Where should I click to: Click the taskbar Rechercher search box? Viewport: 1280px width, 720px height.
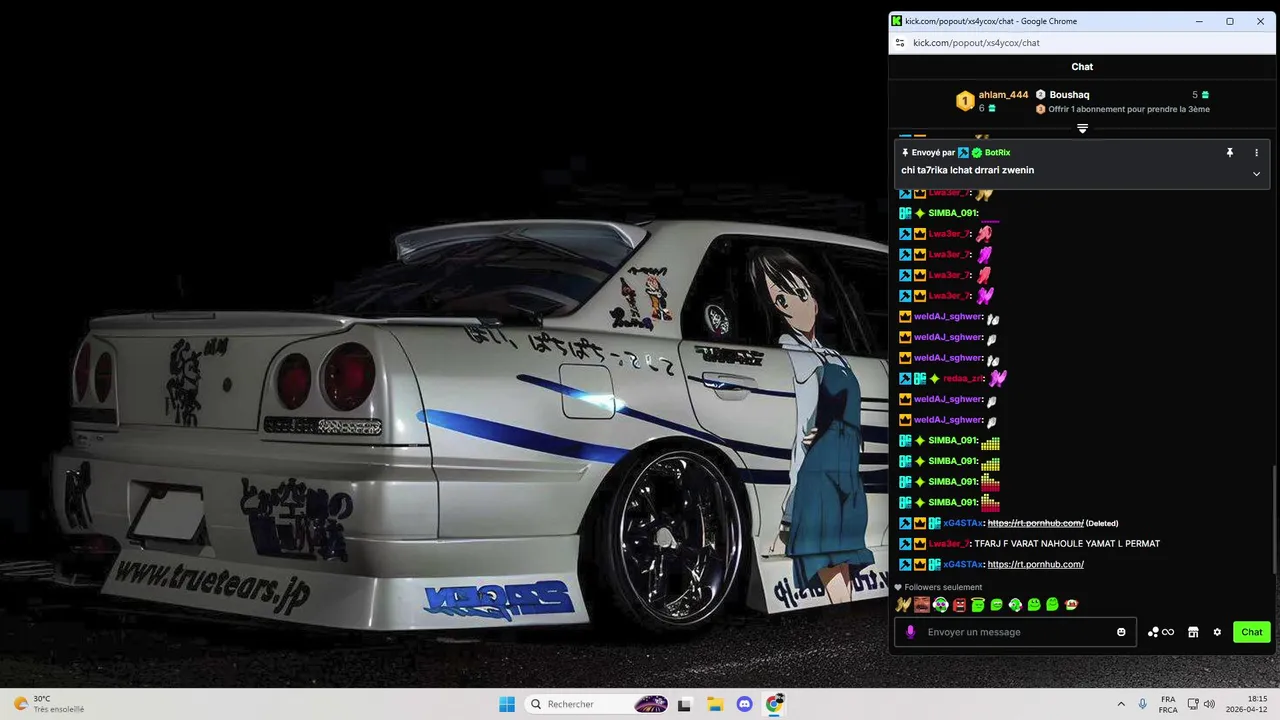pyautogui.click(x=597, y=704)
